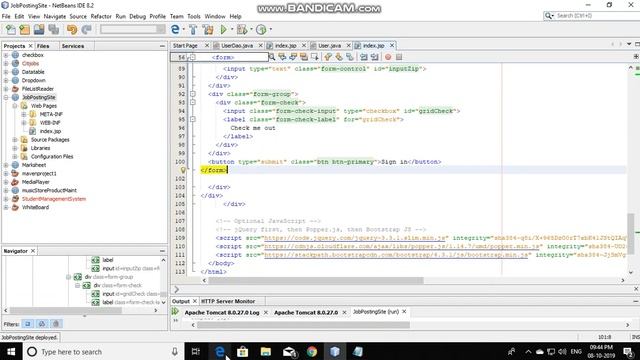640x360 pixels.
Task: Click the Find Next Occurrence editor icon
Action: click(x=293, y=57)
